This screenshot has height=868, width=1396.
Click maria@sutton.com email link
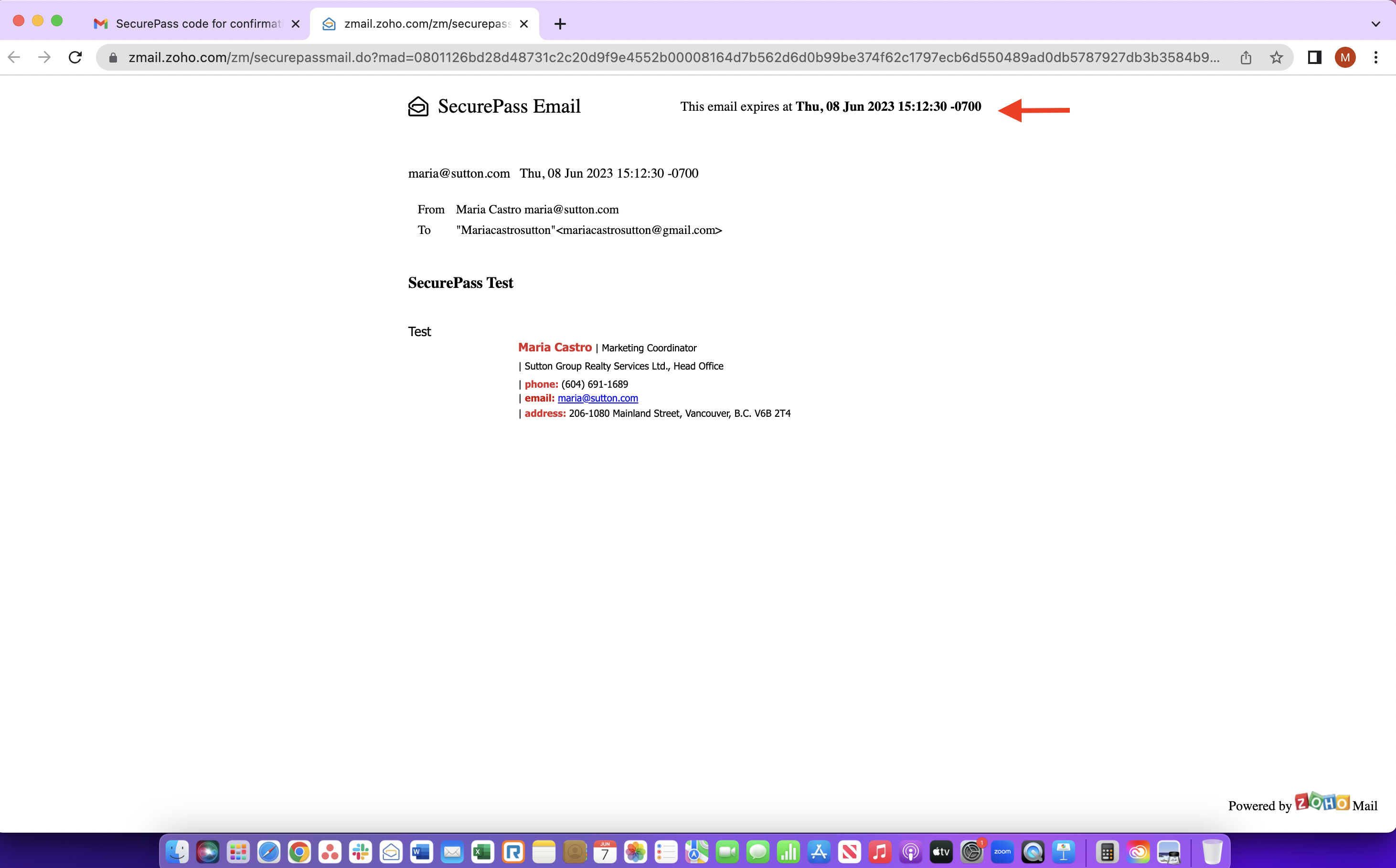(x=597, y=398)
